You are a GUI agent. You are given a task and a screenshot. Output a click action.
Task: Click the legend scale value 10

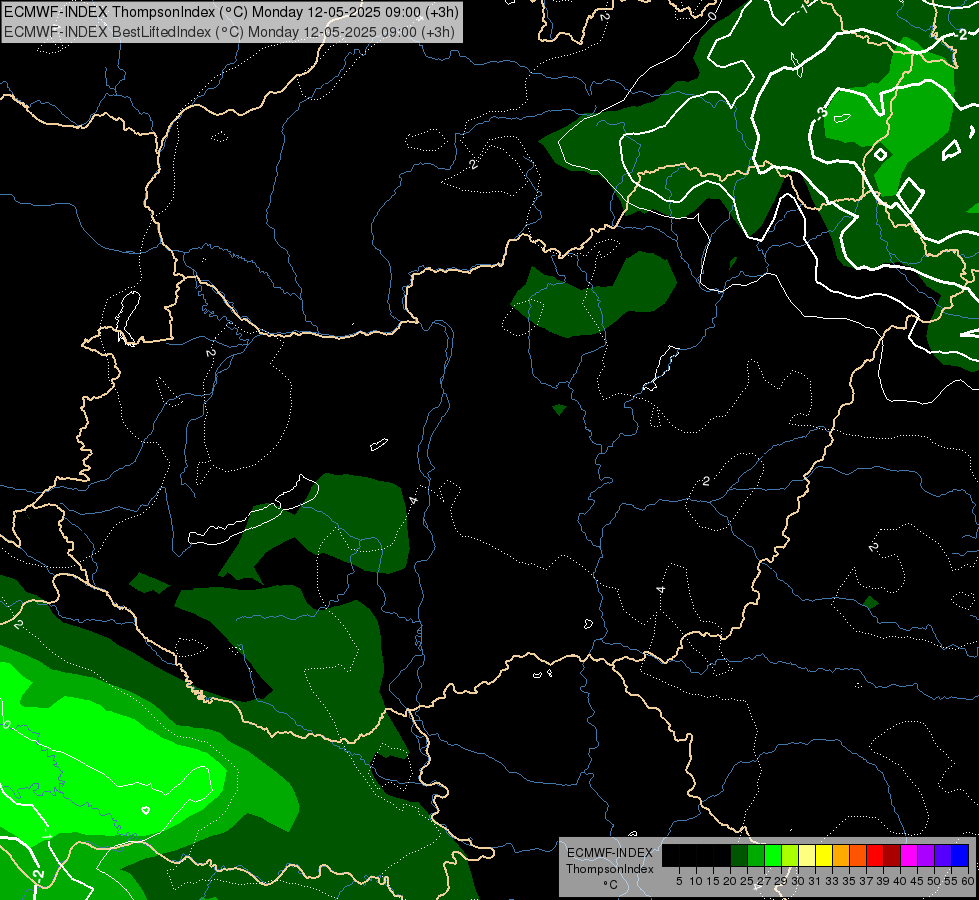click(696, 881)
